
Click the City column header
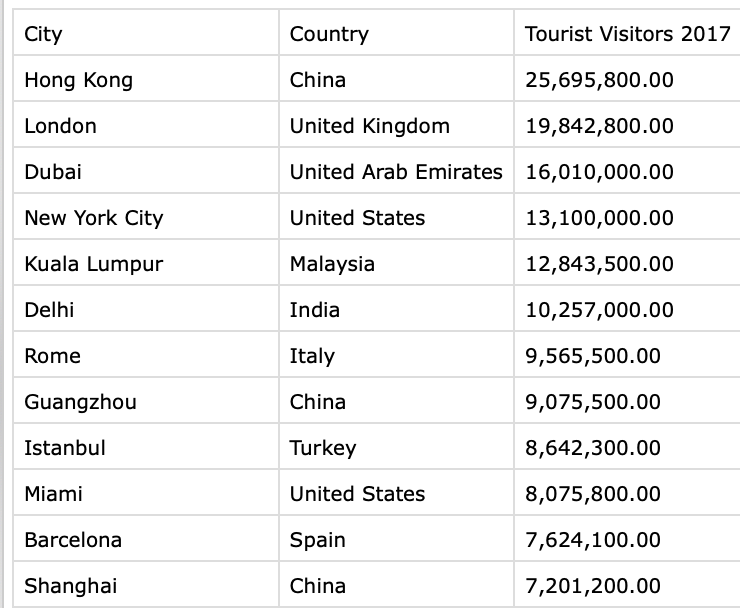(x=43, y=34)
